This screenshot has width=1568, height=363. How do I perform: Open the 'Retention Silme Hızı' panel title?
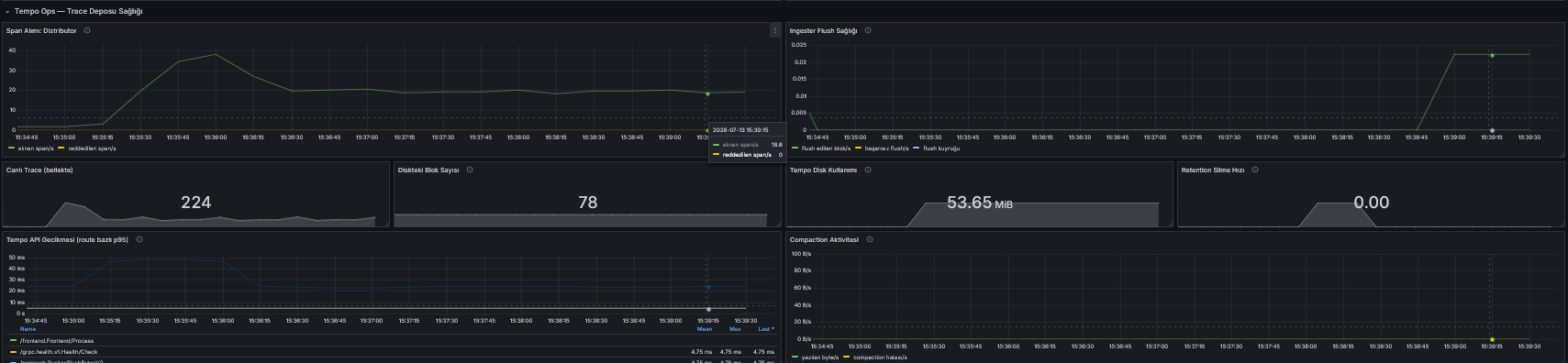pyautogui.click(x=1213, y=170)
